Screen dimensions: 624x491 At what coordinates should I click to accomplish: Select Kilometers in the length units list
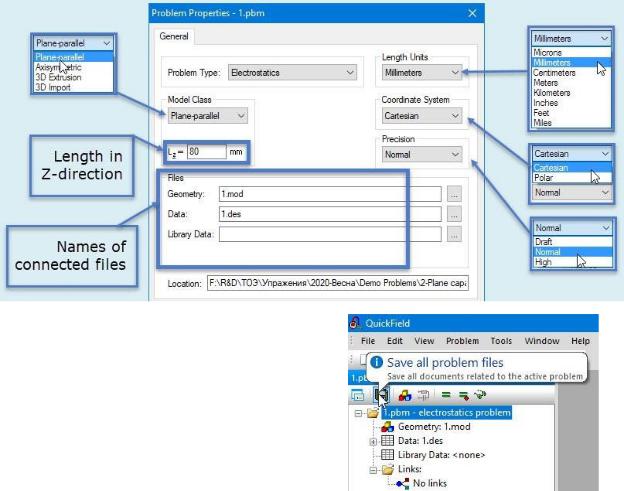click(x=571, y=93)
